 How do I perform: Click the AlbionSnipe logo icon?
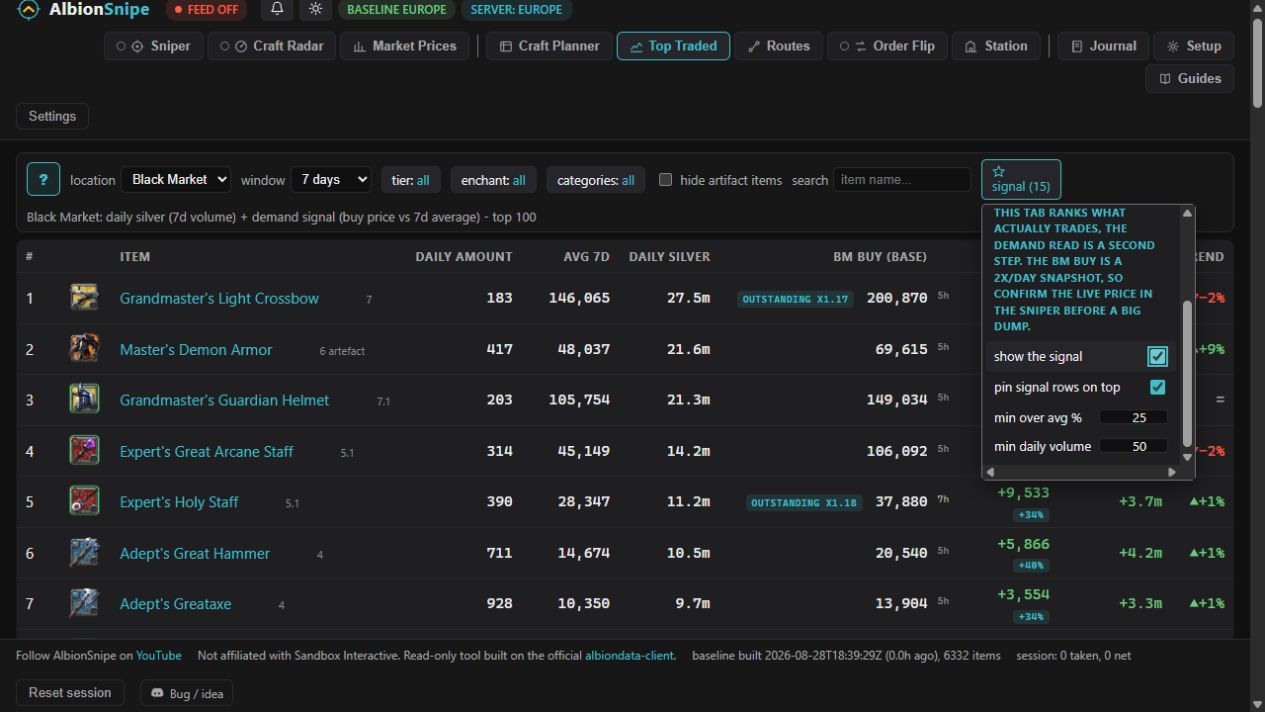[29, 10]
